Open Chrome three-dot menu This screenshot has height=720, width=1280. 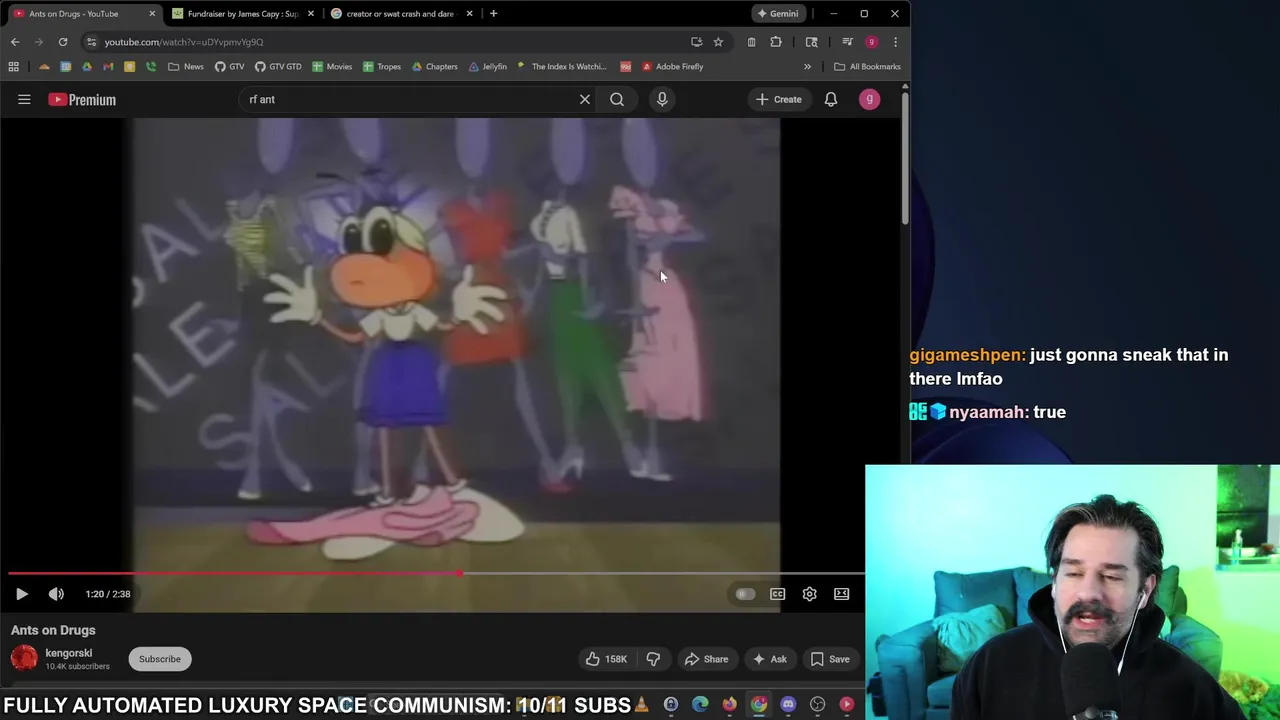895,42
